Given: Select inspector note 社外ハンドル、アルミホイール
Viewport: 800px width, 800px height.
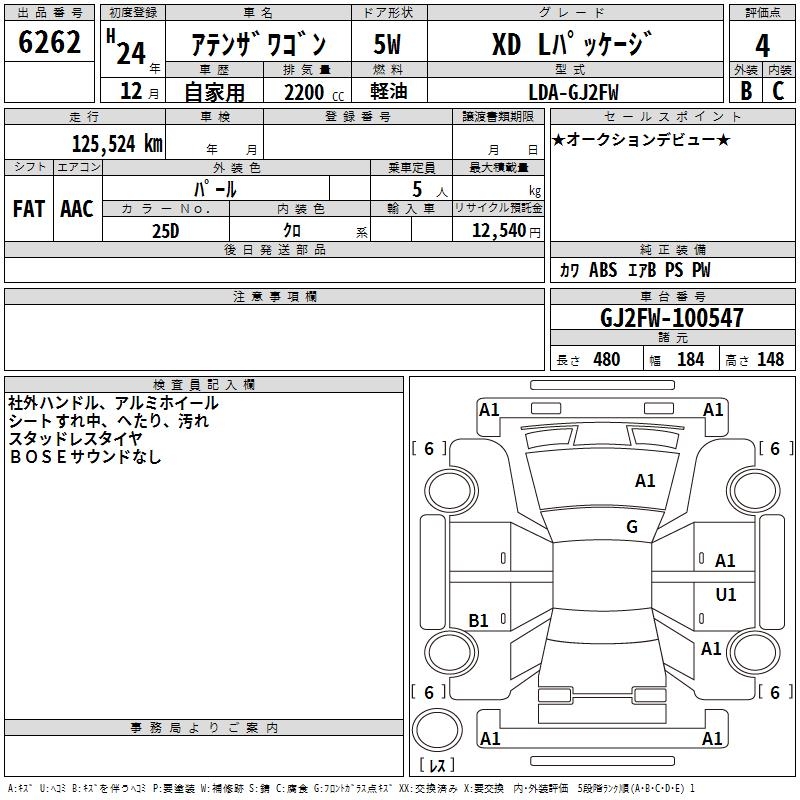Looking at the screenshot, I should [x=113, y=403].
